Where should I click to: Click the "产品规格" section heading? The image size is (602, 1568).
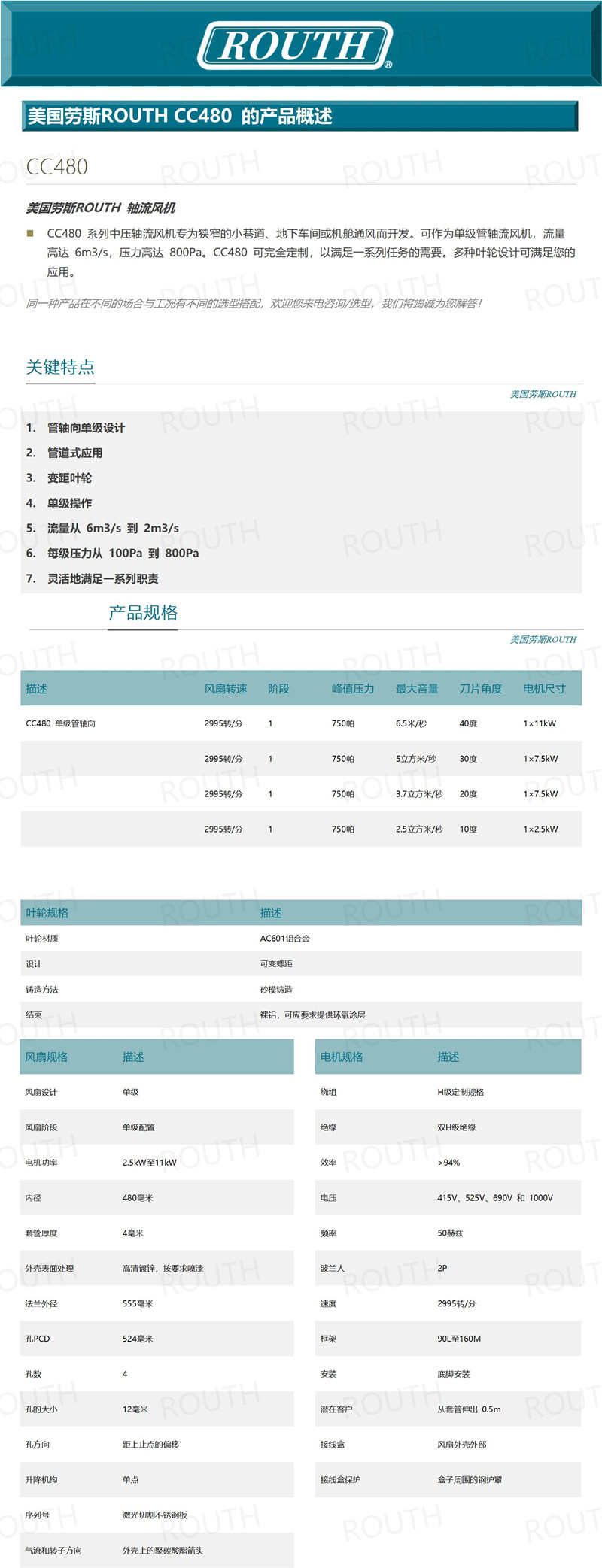point(143,612)
